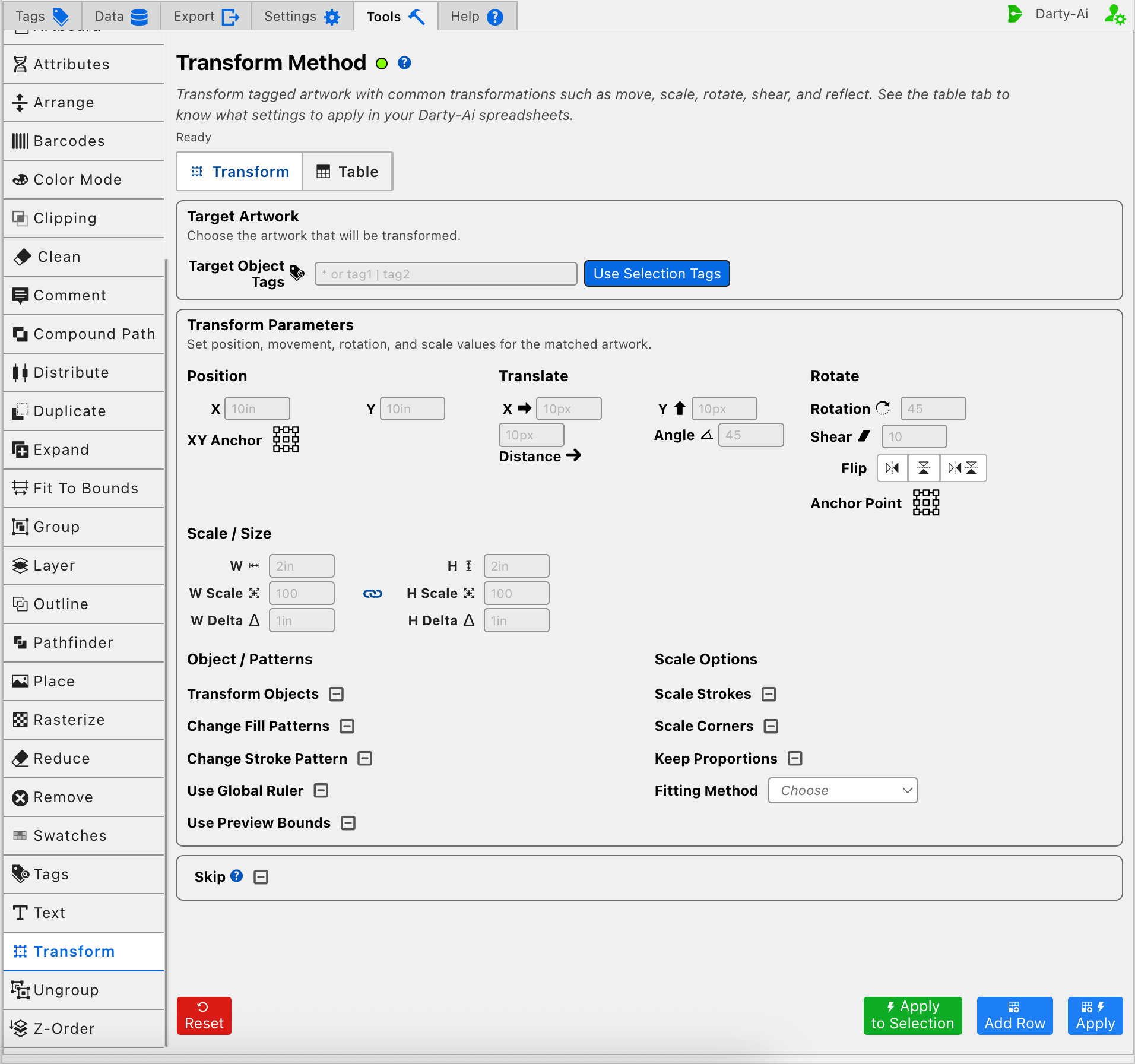Open the Help tab

click(x=477, y=16)
